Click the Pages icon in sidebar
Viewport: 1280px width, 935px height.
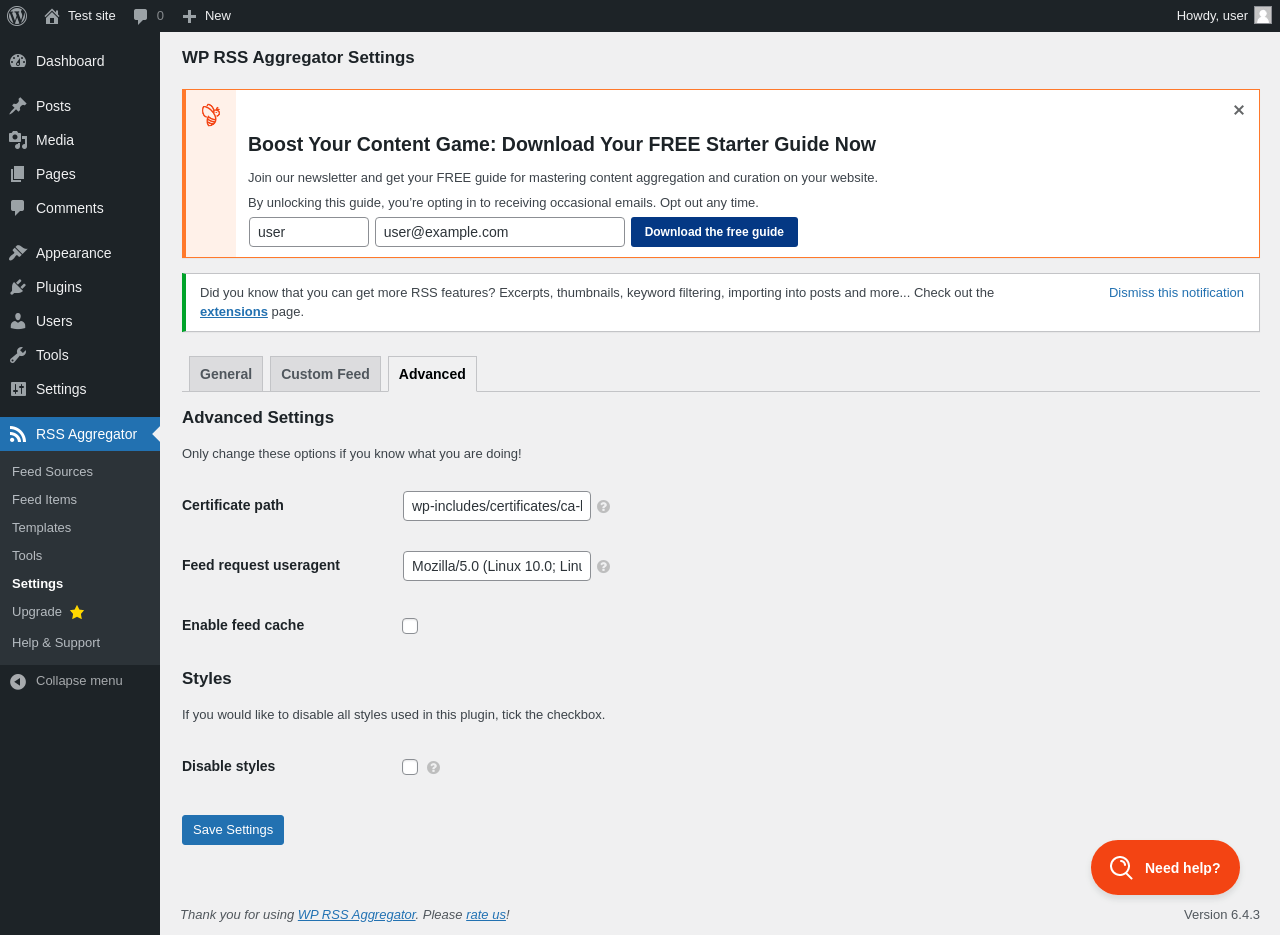(18, 174)
